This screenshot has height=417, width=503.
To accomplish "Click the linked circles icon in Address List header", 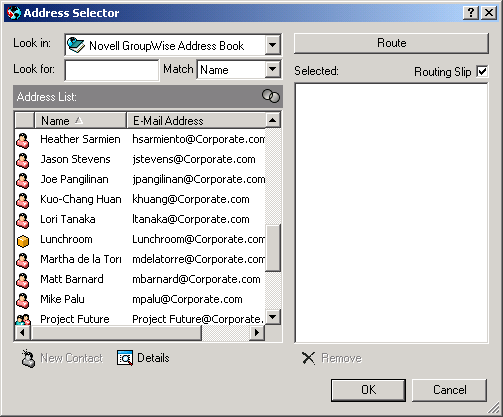I will click(271, 96).
